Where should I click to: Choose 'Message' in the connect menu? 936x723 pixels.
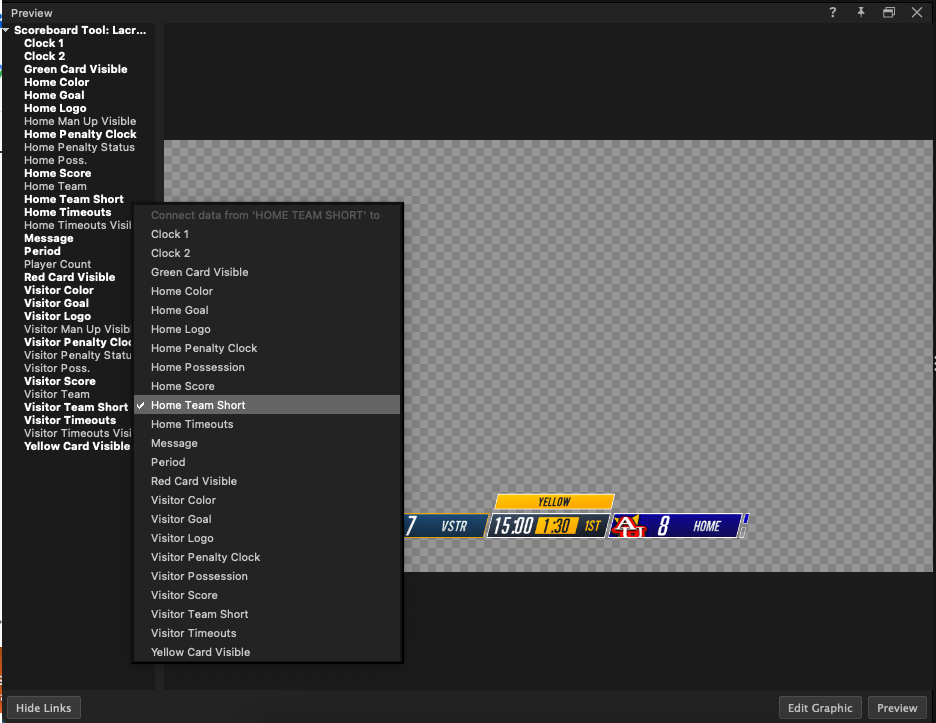tap(267, 443)
